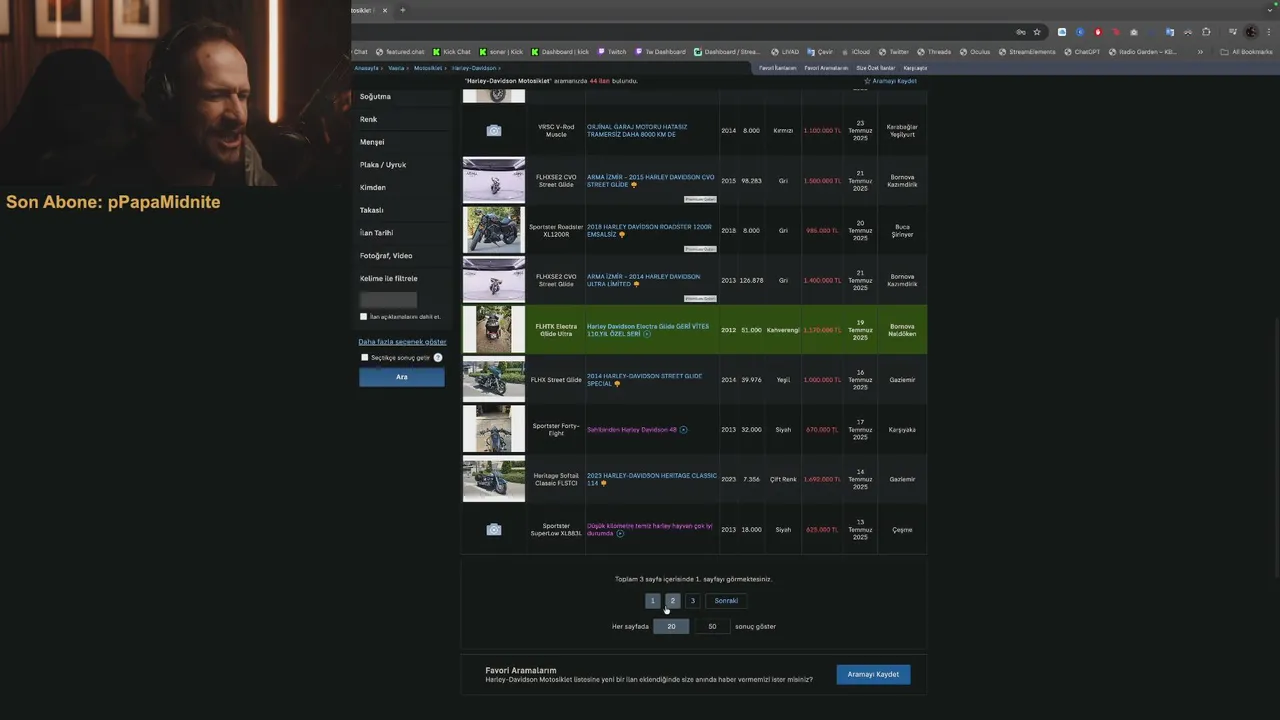This screenshot has width=1280, height=720.
Task: Open the soner | Kick bookmark
Action: click(x=501, y=52)
